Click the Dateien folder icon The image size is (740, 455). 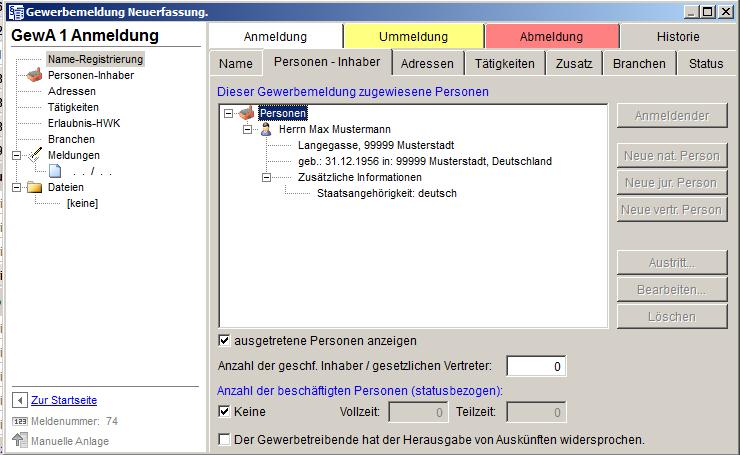coord(34,187)
